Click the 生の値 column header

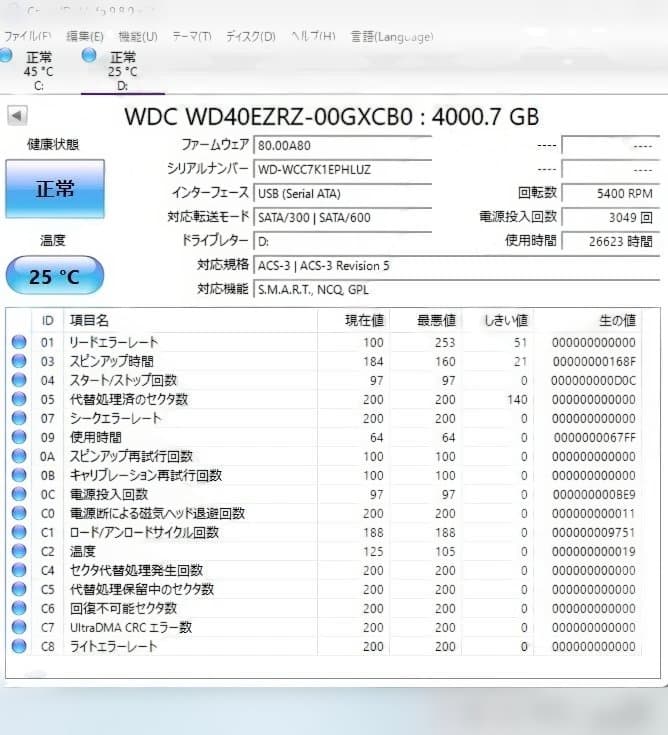point(588,321)
